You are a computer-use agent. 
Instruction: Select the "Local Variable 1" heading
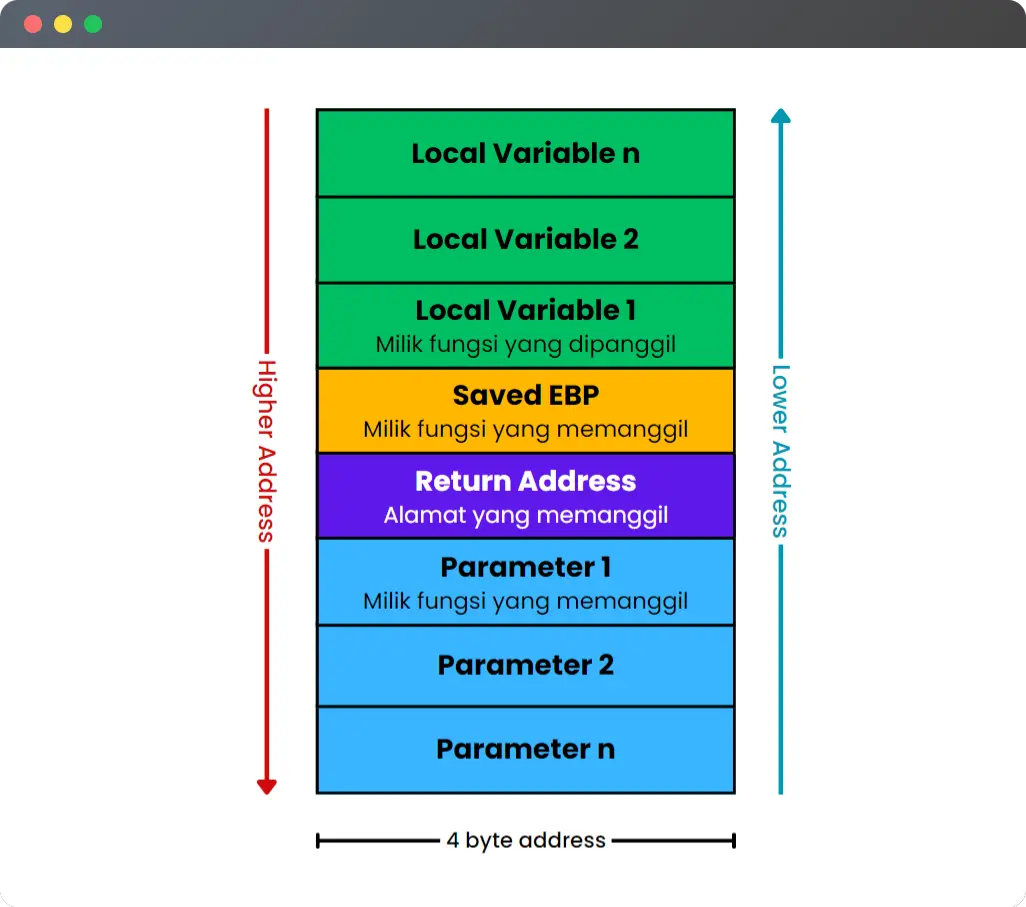click(525, 310)
